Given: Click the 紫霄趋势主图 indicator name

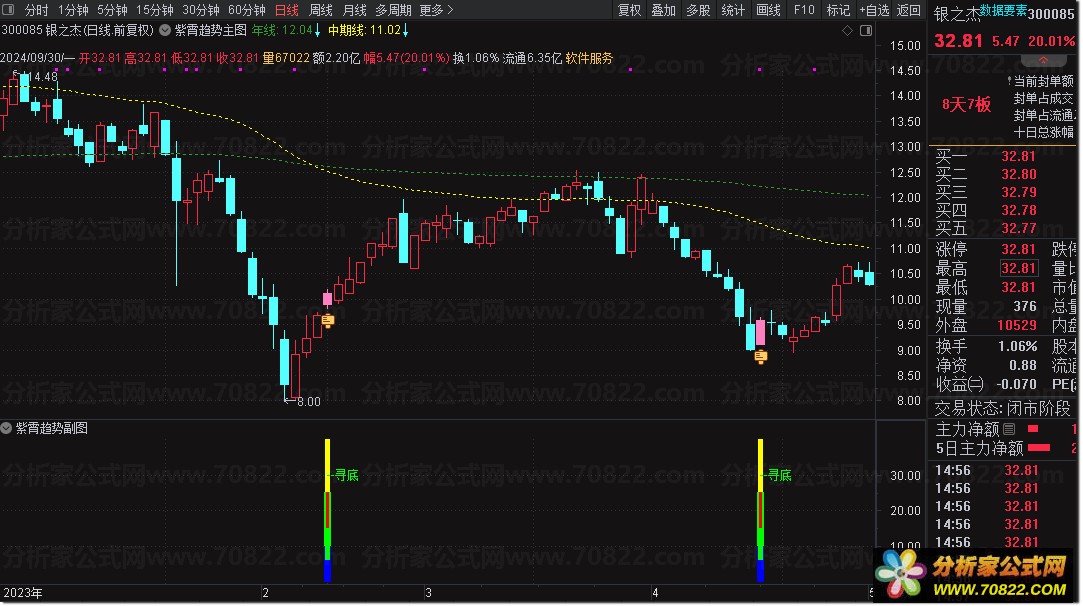Looking at the screenshot, I should pos(211,30).
